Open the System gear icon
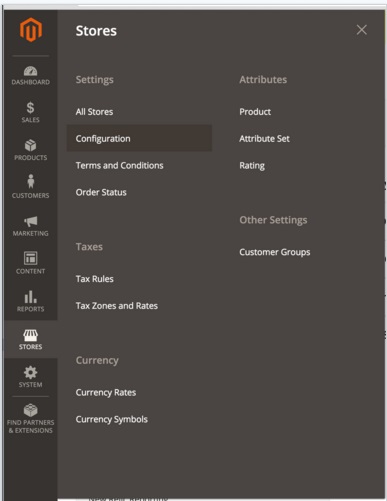 coord(30,372)
